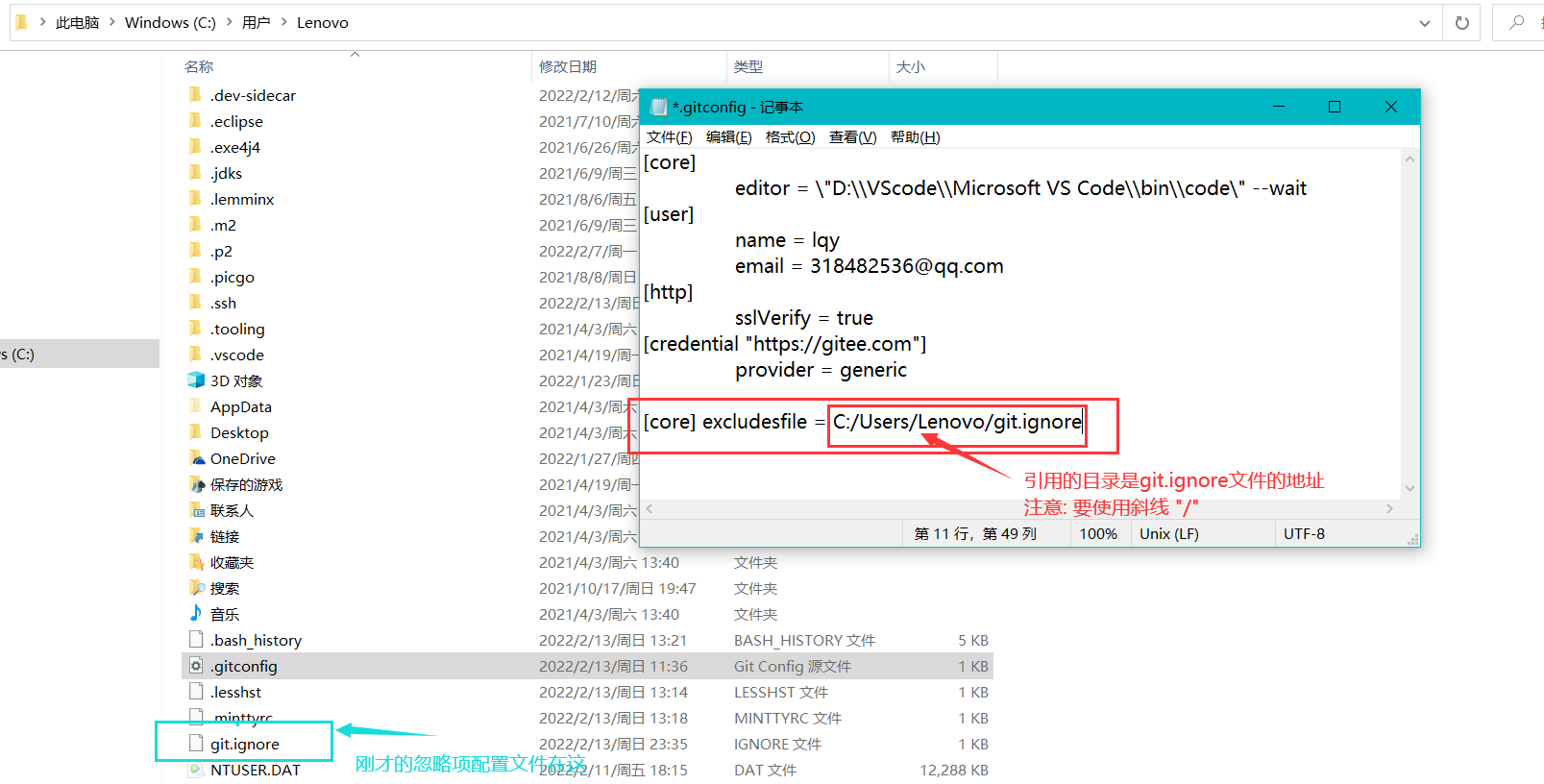Viewport: 1544px width, 784px height.
Task: Click right arrow of Notepad horizontal scrollbar
Action: pyautogui.click(x=1389, y=509)
